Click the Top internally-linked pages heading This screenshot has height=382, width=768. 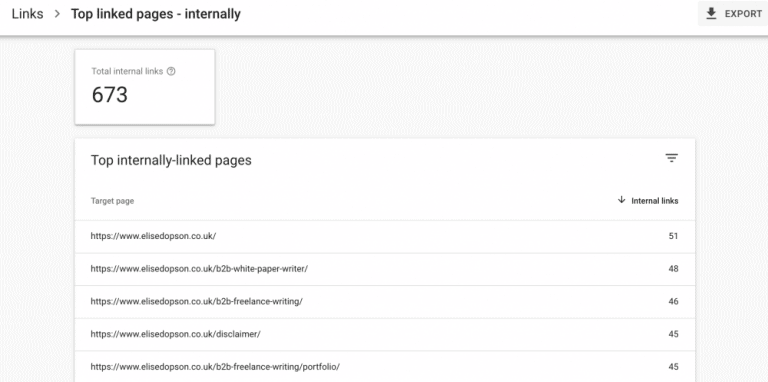click(x=171, y=160)
